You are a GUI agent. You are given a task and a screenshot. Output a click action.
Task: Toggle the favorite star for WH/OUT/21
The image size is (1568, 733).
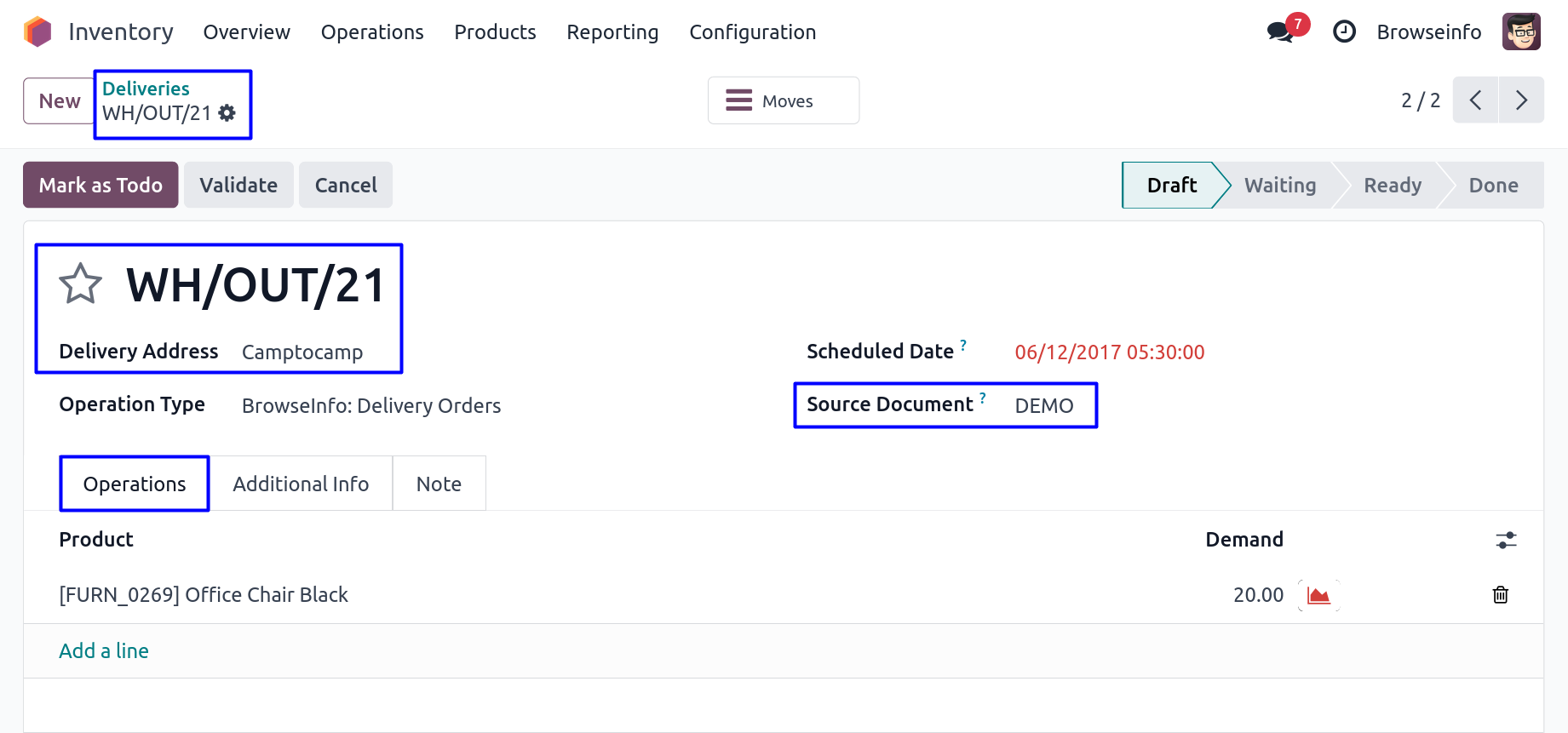(x=81, y=284)
